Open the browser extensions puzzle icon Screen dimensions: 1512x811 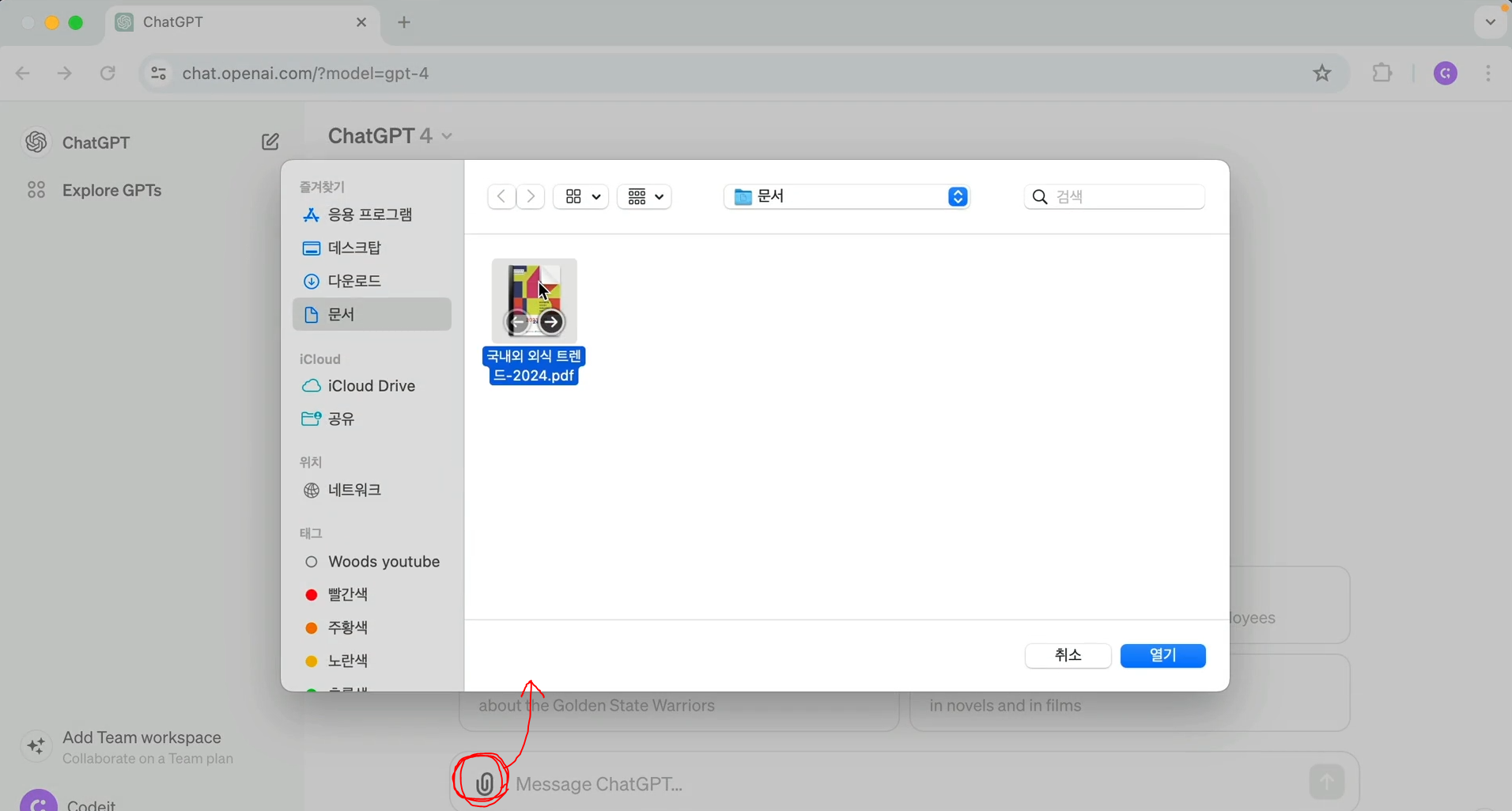point(1382,73)
